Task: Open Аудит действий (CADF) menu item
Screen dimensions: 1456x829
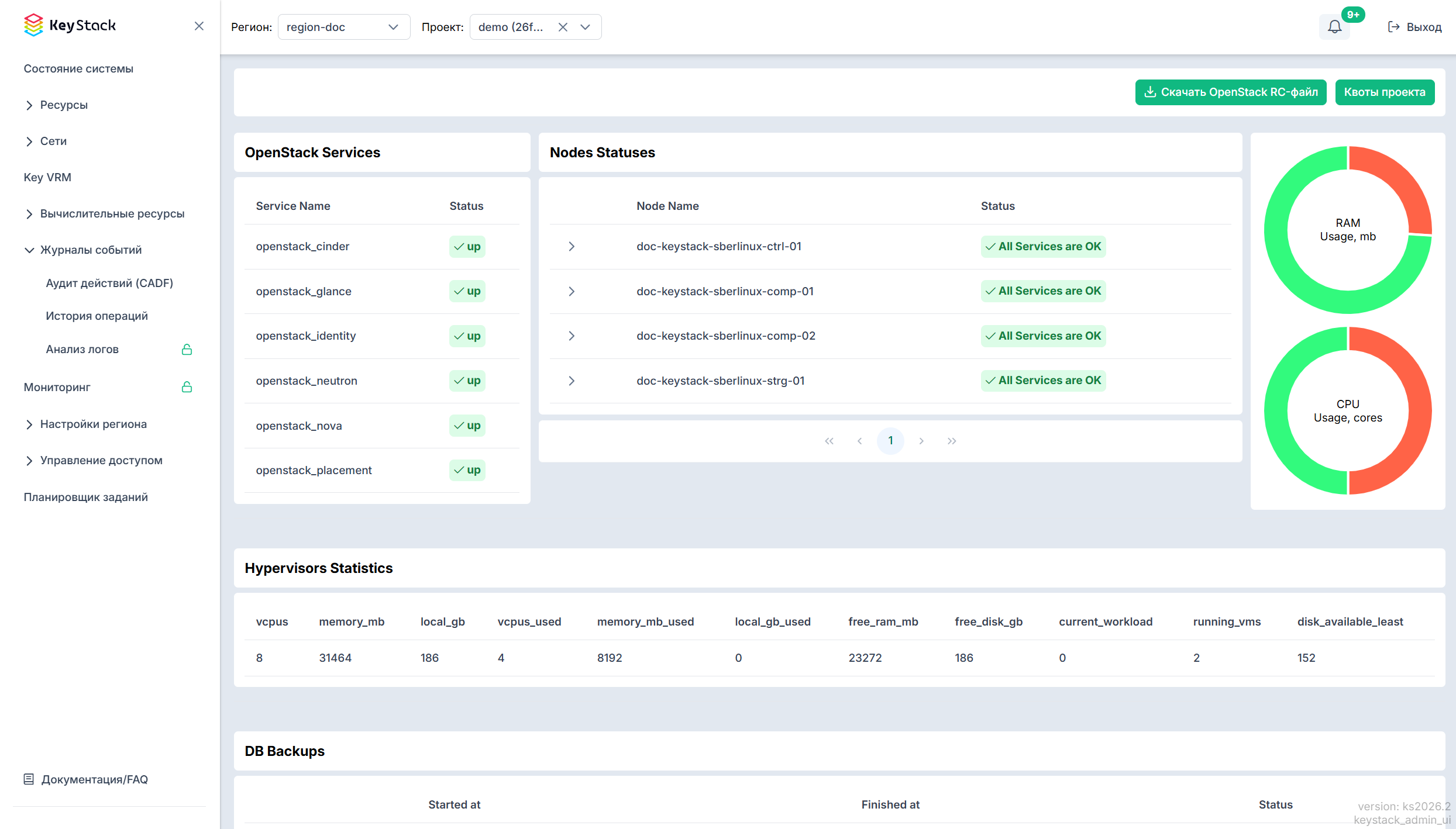Action: coord(109,283)
